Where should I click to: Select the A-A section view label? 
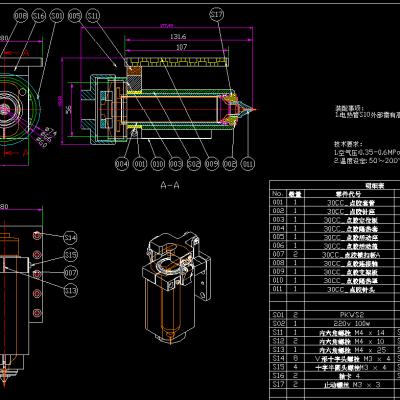pyautogui.click(x=170, y=186)
